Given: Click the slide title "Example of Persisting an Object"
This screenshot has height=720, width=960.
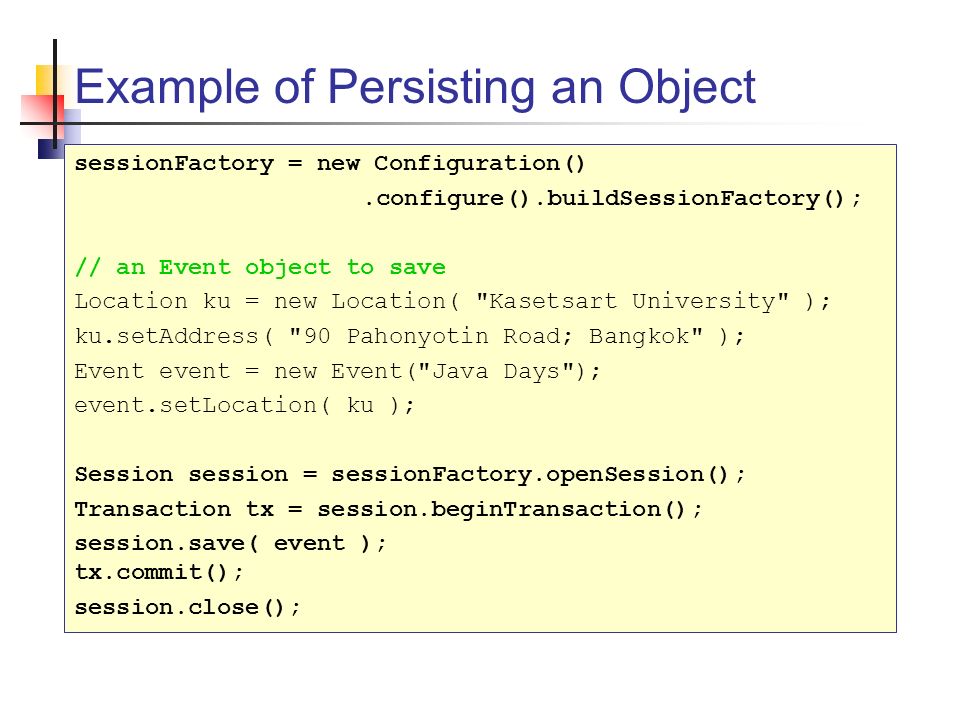Looking at the screenshot, I should pyautogui.click(x=414, y=88).
